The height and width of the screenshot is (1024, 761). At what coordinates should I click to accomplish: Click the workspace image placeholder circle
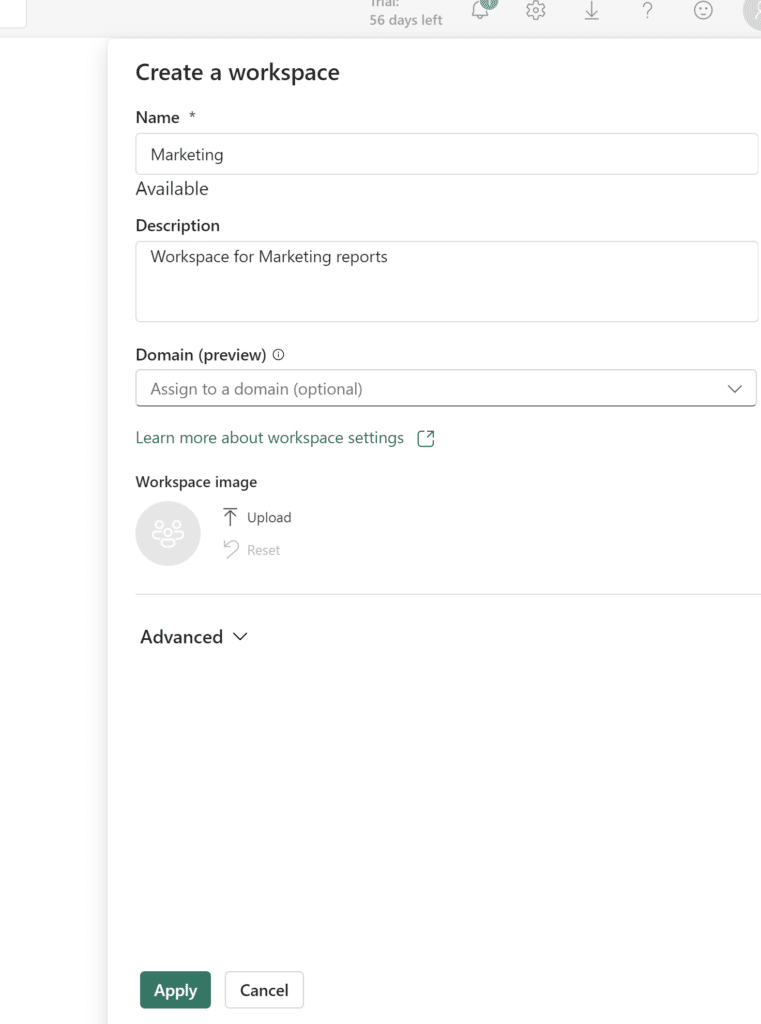click(x=168, y=533)
